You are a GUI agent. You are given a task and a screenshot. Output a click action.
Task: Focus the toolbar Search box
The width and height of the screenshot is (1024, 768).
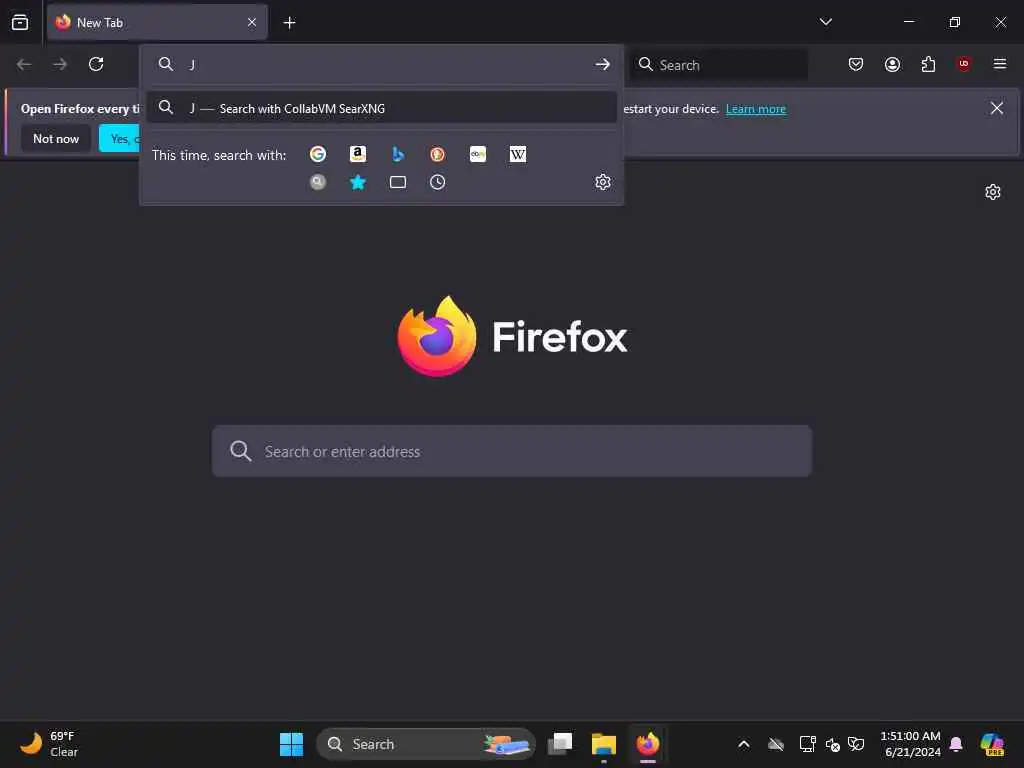(x=719, y=64)
